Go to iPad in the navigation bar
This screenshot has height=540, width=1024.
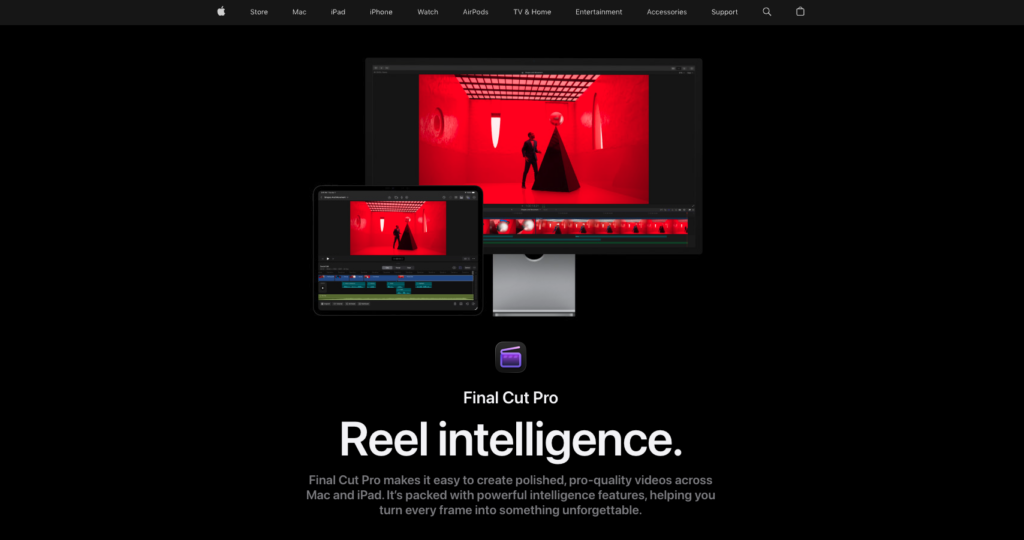click(x=338, y=12)
